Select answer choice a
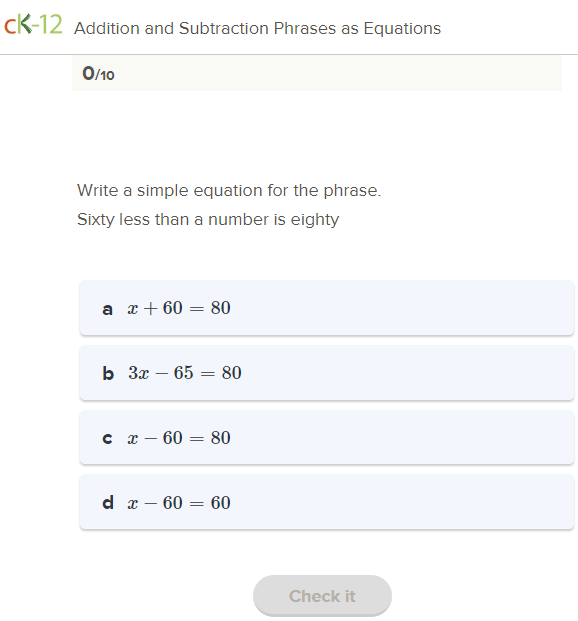This screenshot has height=621, width=578. tap(327, 308)
